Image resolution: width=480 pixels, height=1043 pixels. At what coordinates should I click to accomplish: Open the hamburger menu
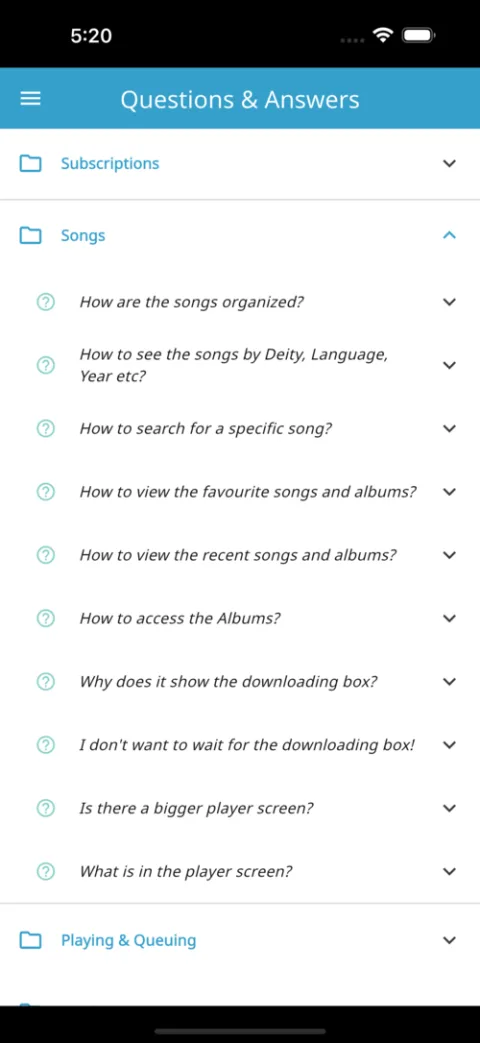point(31,100)
